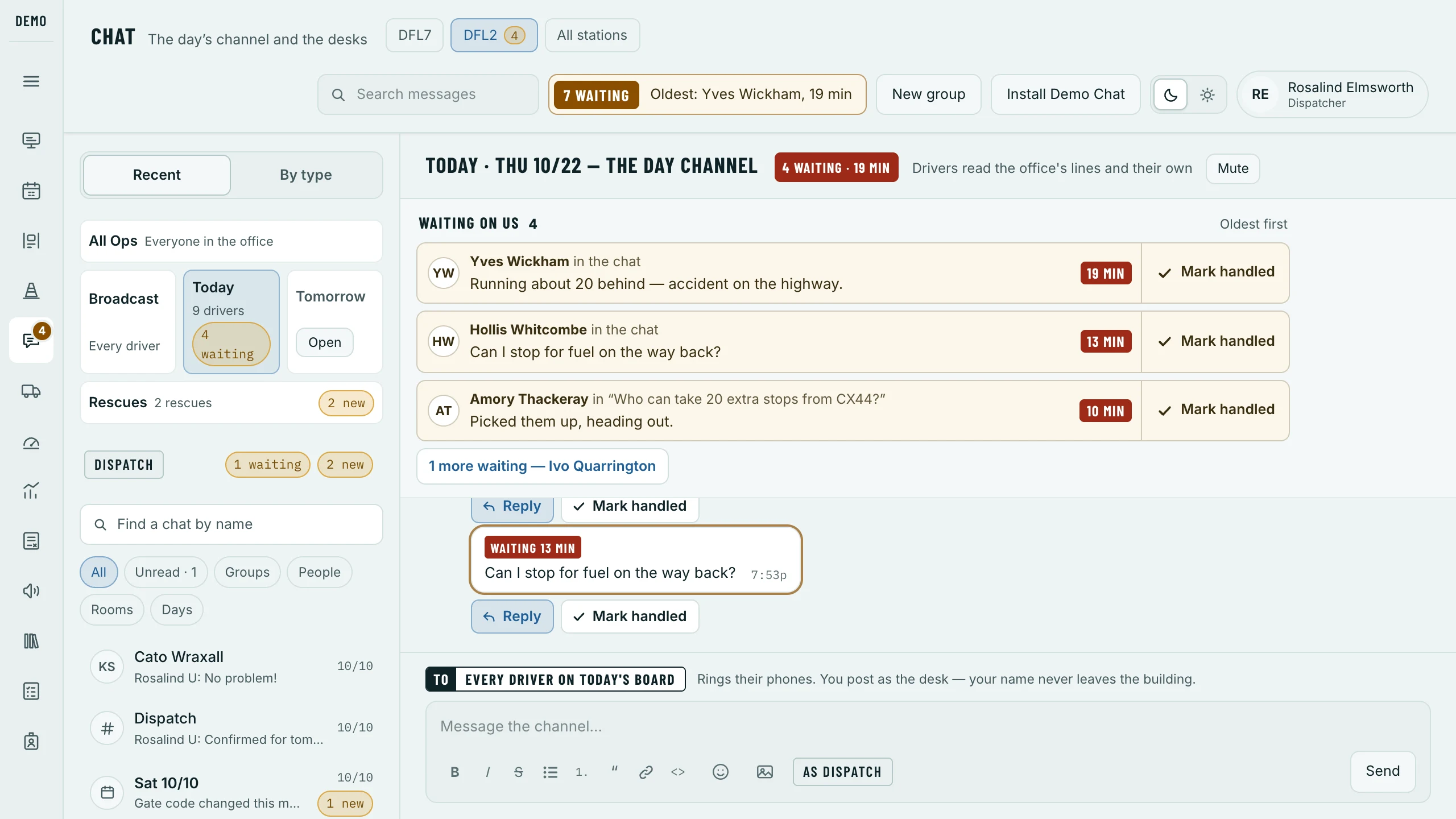Switch to the By type tab
Viewport: 1456px width, 819px height.
click(x=305, y=175)
